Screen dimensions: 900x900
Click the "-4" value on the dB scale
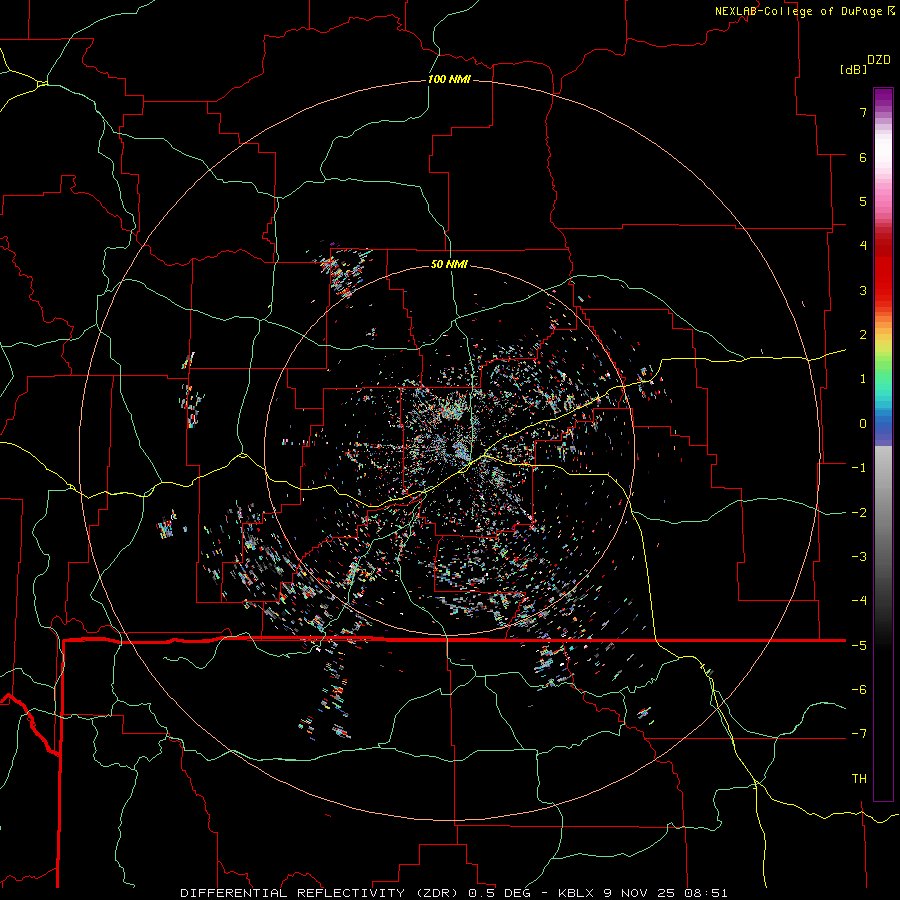point(859,601)
